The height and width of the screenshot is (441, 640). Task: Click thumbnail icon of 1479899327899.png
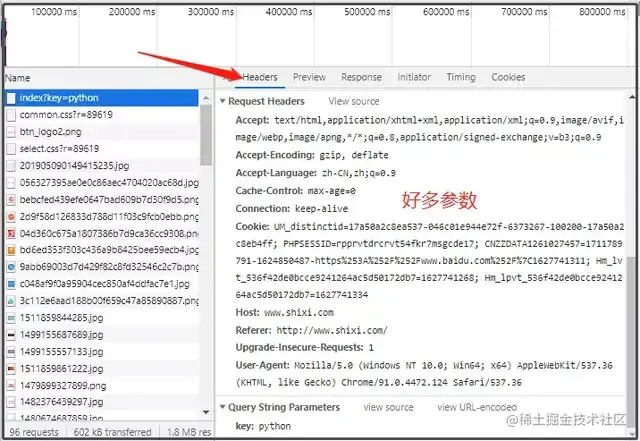coord(11,385)
